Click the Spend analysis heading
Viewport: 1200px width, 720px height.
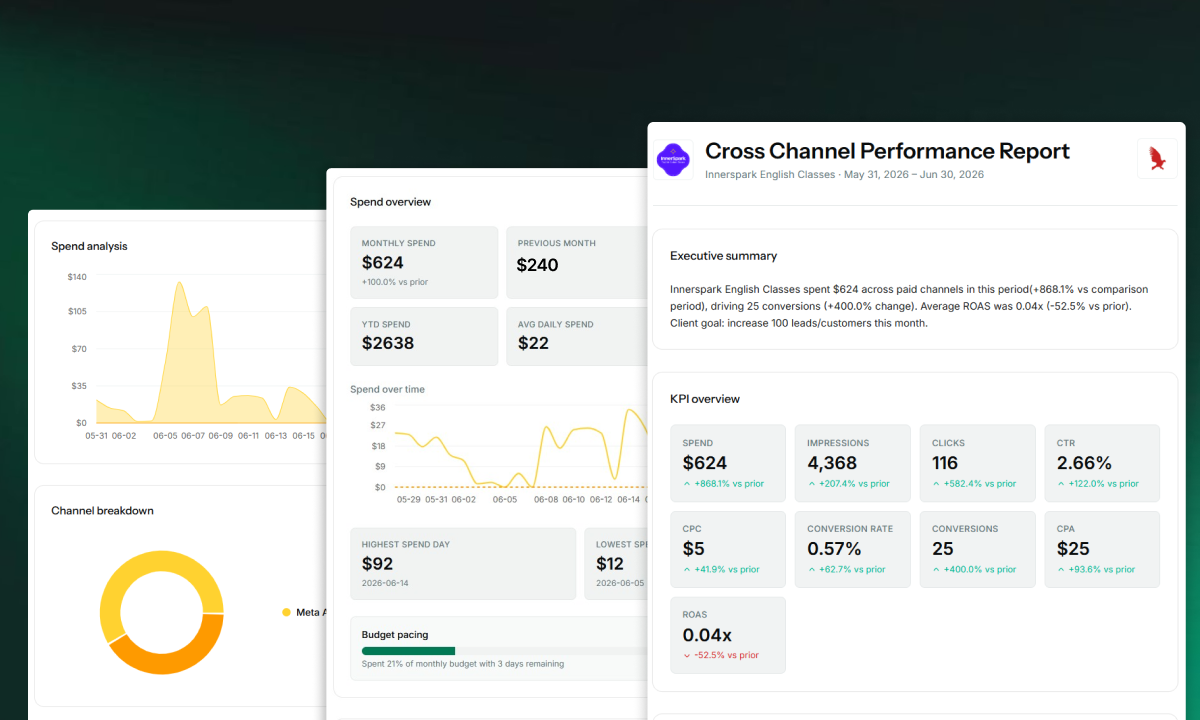tap(89, 246)
